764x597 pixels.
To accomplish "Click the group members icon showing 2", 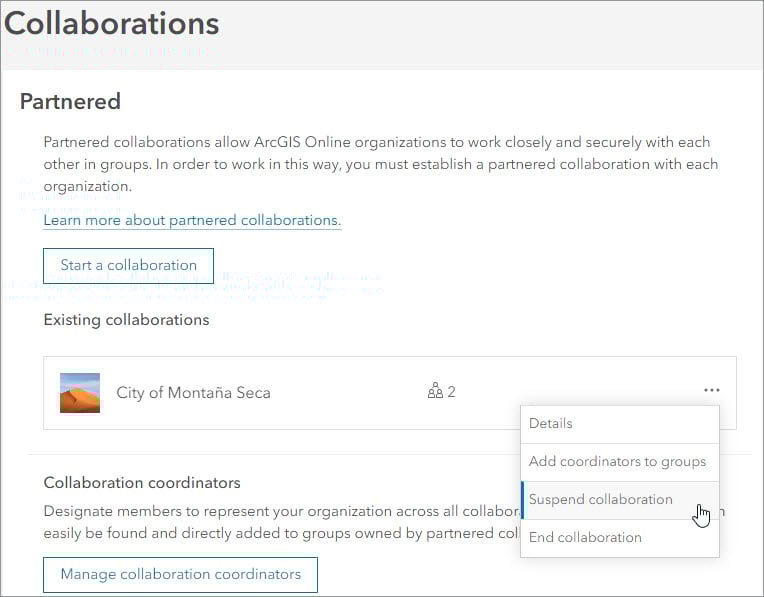I will [x=435, y=391].
